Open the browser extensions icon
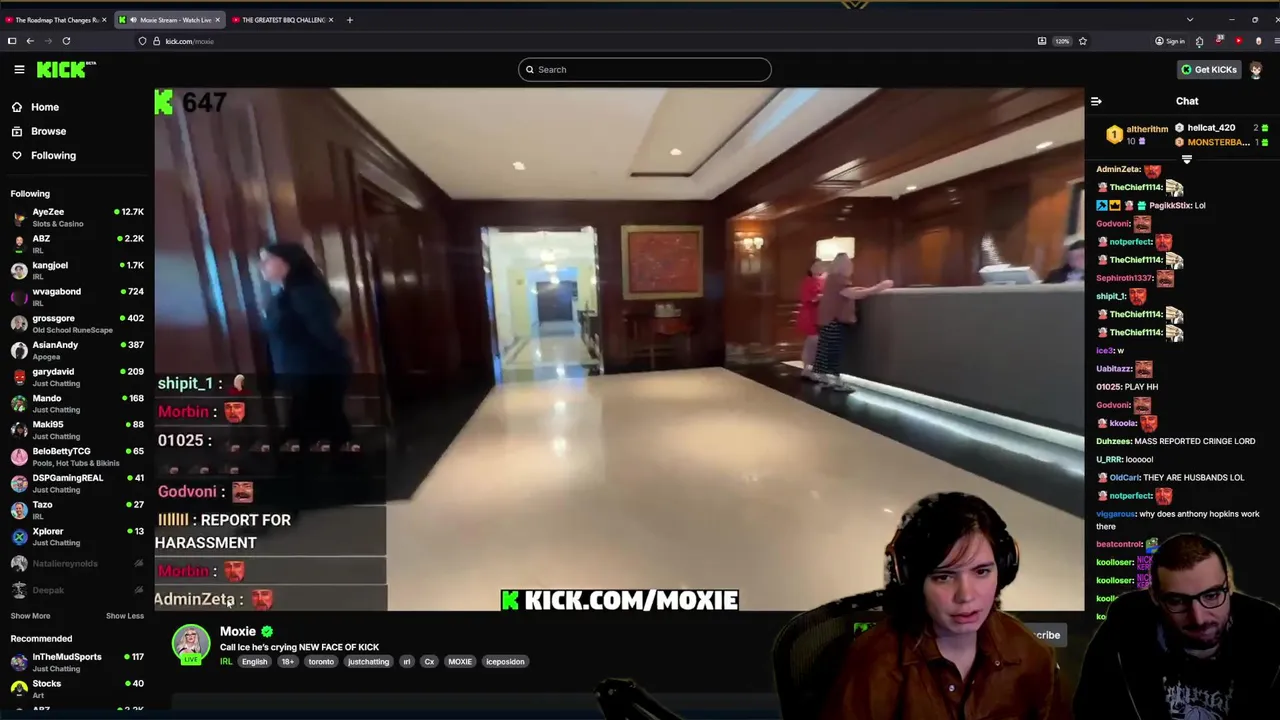The height and width of the screenshot is (720, 1280). tap(1199, 41)
